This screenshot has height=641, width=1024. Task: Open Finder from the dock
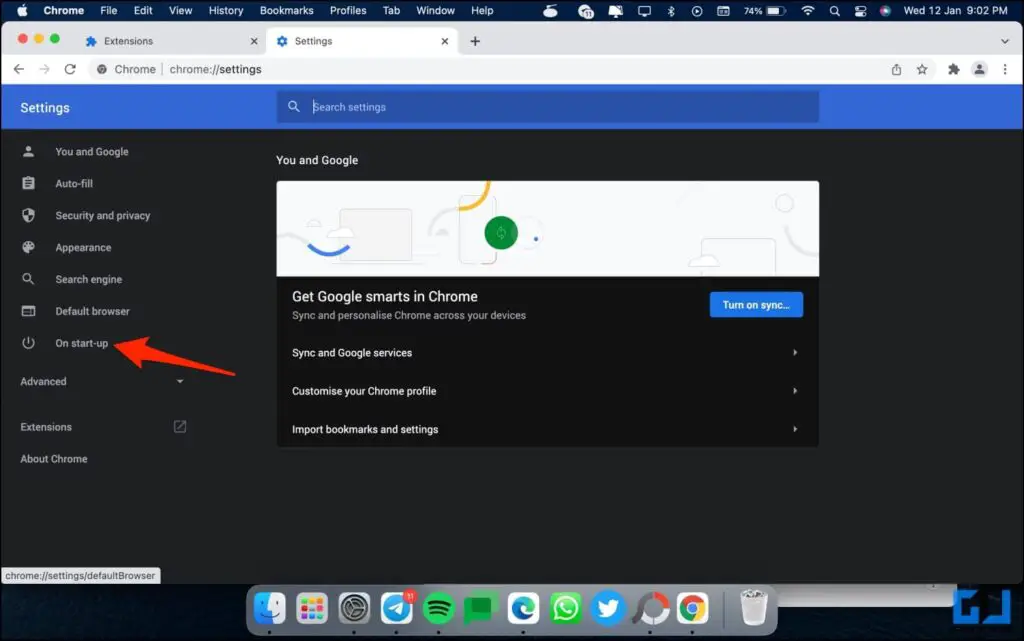pyautogui.click(x=269, y=608)
